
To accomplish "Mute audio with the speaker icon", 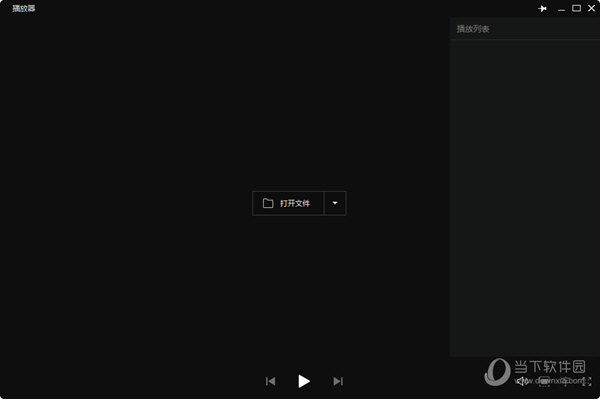I will (522, 381).
